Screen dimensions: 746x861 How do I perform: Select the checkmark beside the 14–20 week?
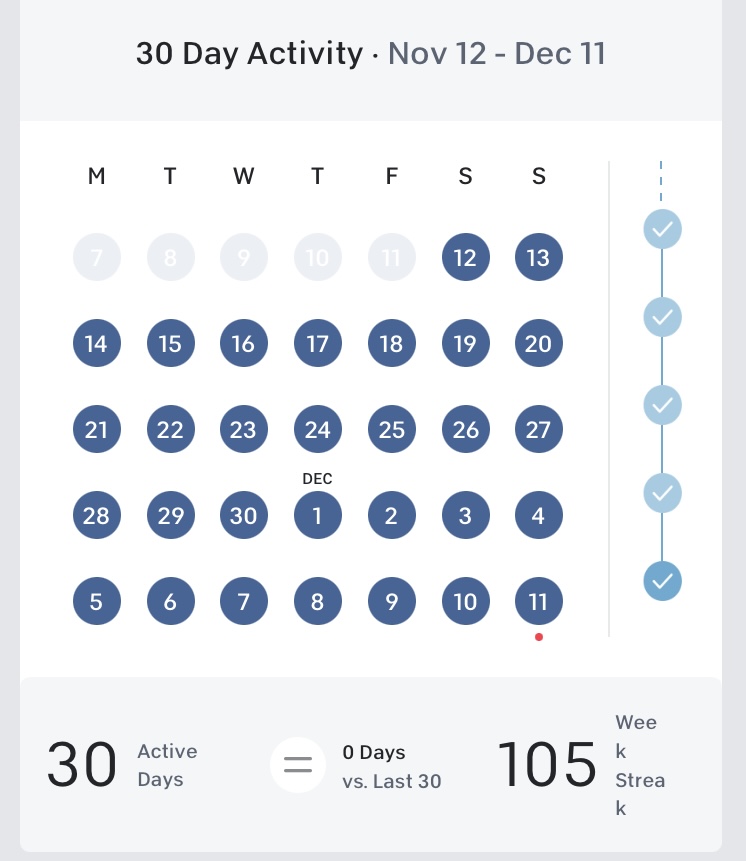pyautogui.click(x=662, y=317)
